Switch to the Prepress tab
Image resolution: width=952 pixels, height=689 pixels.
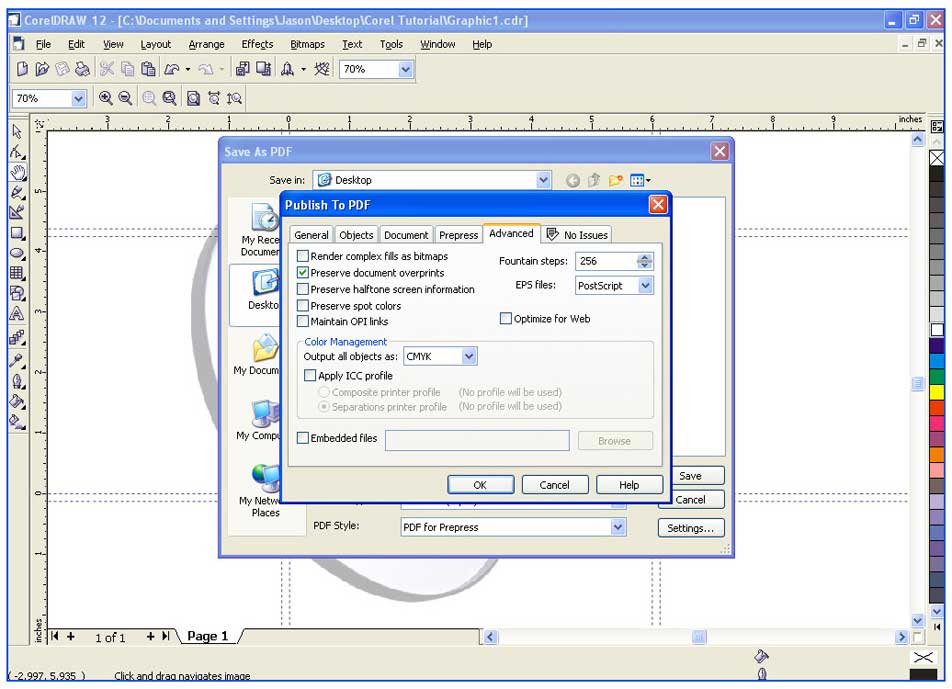point(458,235)
